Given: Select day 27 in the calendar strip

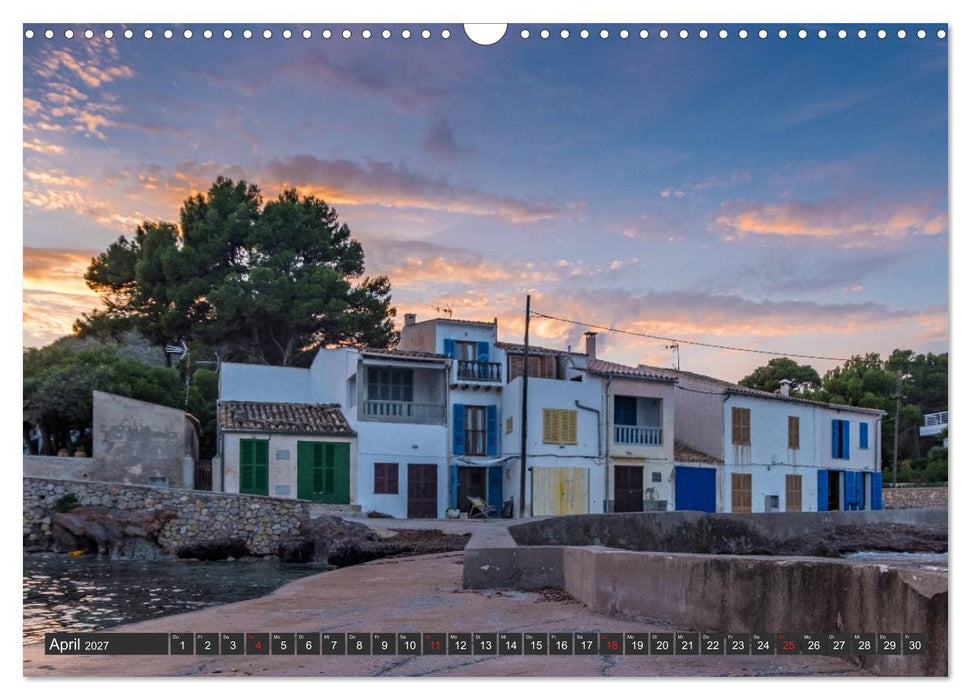Looking at the screenshot, I should tap(839, 644).
